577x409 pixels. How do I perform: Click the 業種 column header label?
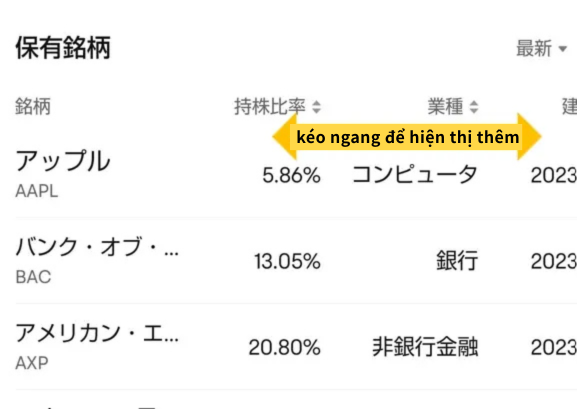coord(445,107)
